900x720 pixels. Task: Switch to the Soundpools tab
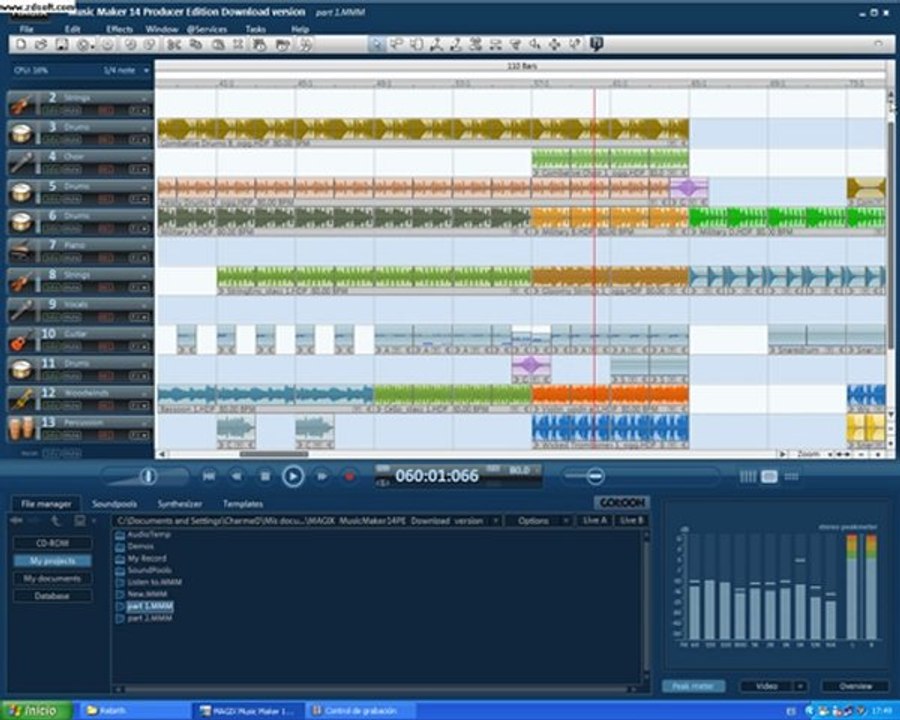tap(114, 504)
